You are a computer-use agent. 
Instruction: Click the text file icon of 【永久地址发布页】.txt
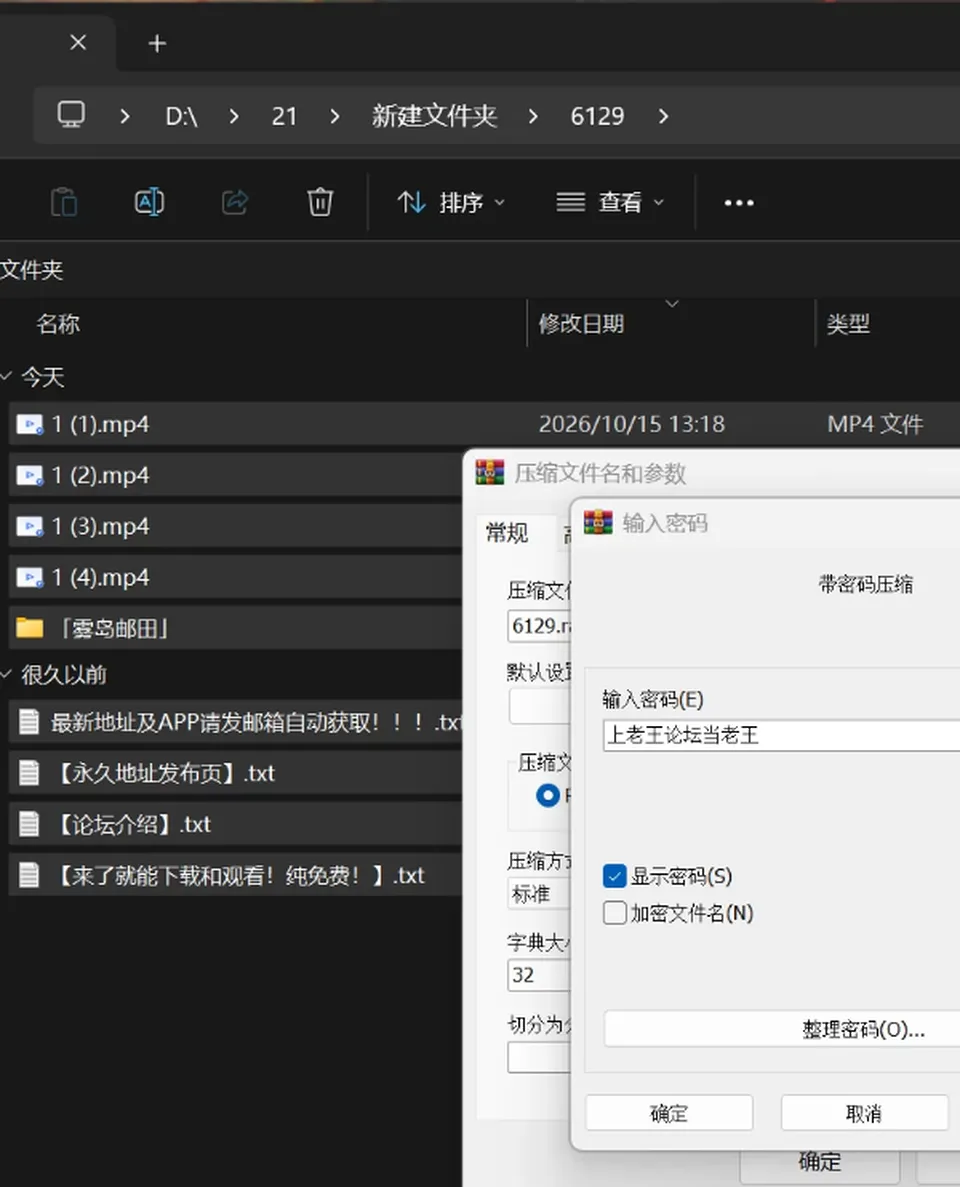point(29,773)
